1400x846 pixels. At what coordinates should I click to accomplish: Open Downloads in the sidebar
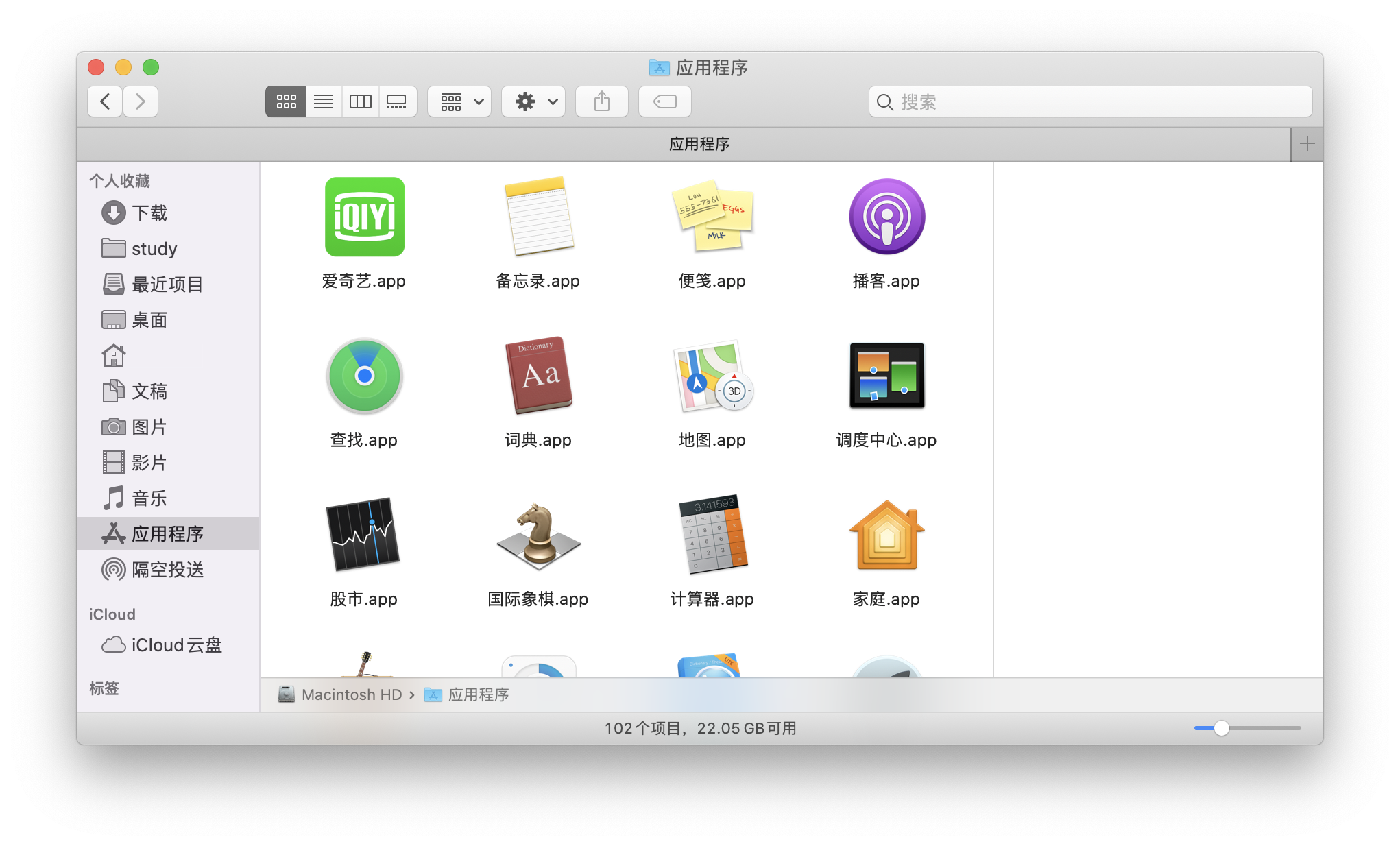149,213
